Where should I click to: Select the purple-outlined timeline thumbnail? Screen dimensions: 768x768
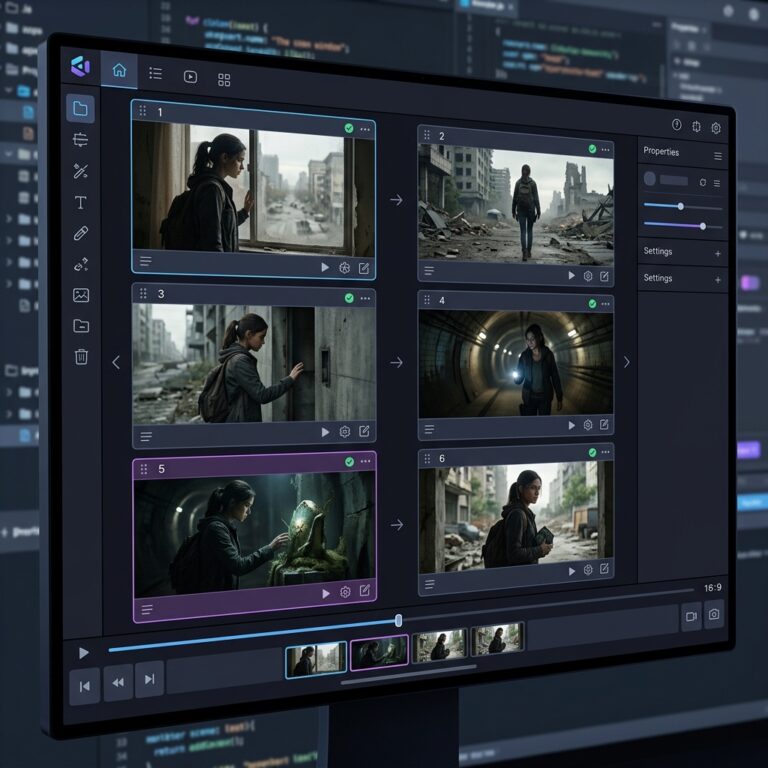click(x=379, y=652)
